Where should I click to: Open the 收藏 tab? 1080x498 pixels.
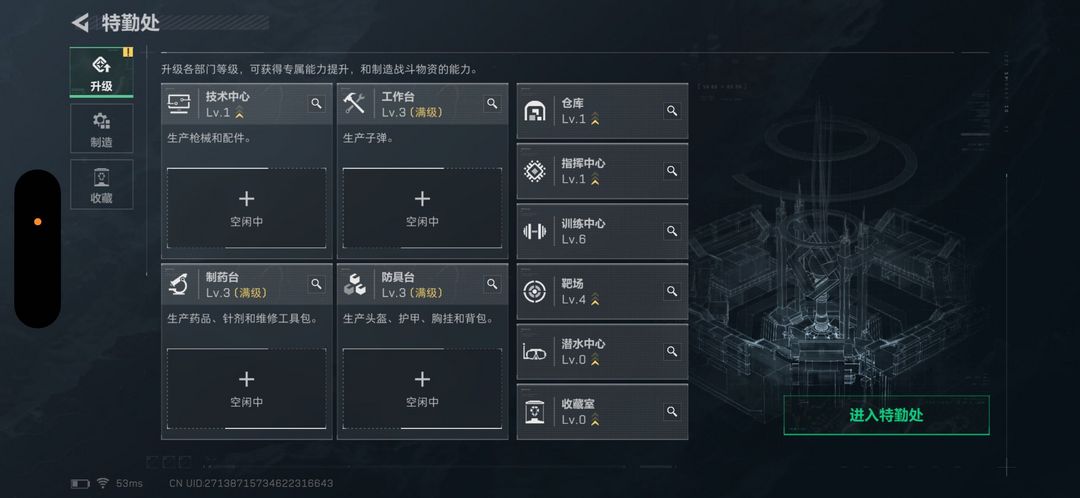101,185
